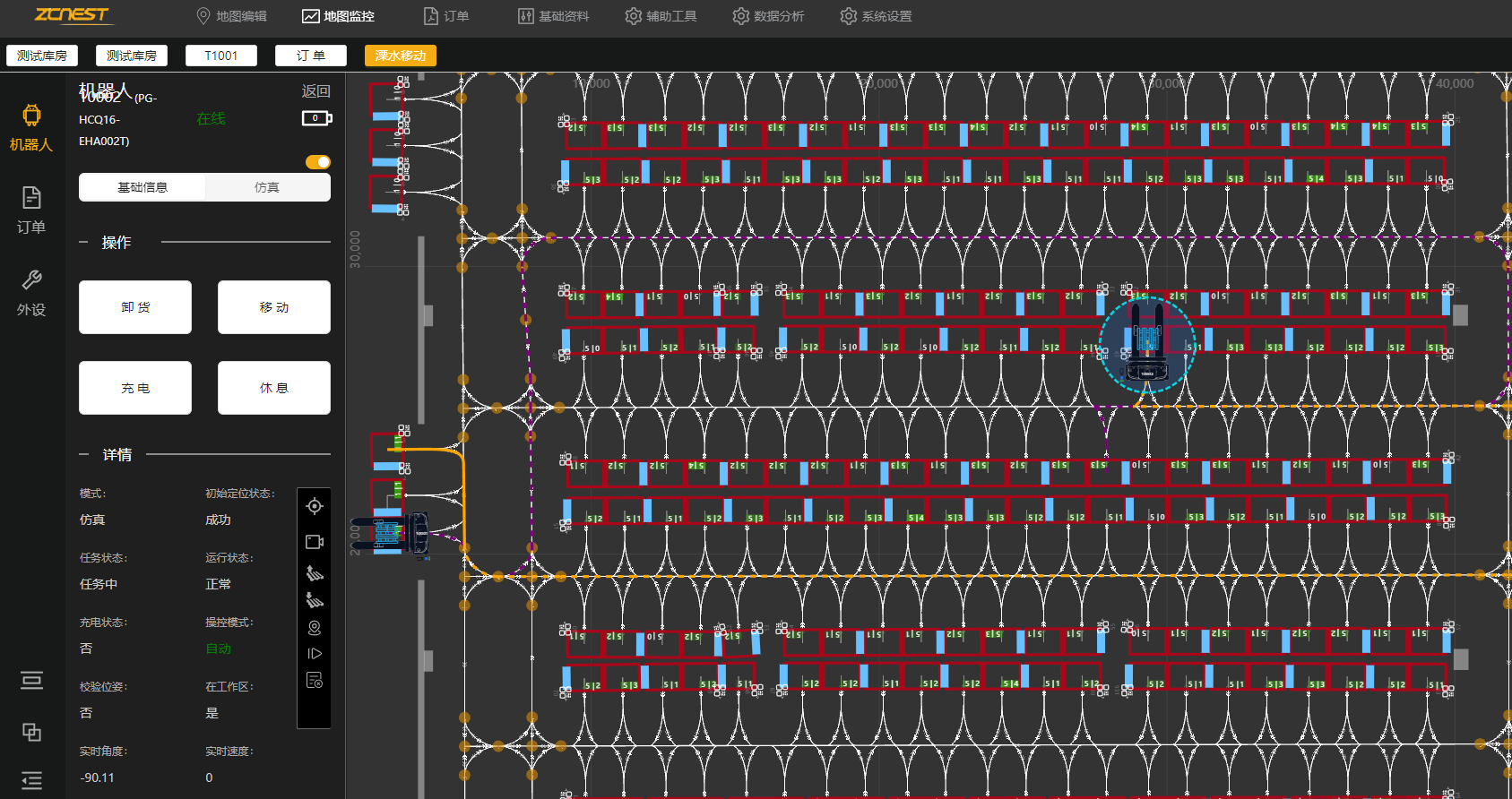Viewport: 1512px width, 799px height.
Task: Click the step-play resume icon
Action: (315, 654)
